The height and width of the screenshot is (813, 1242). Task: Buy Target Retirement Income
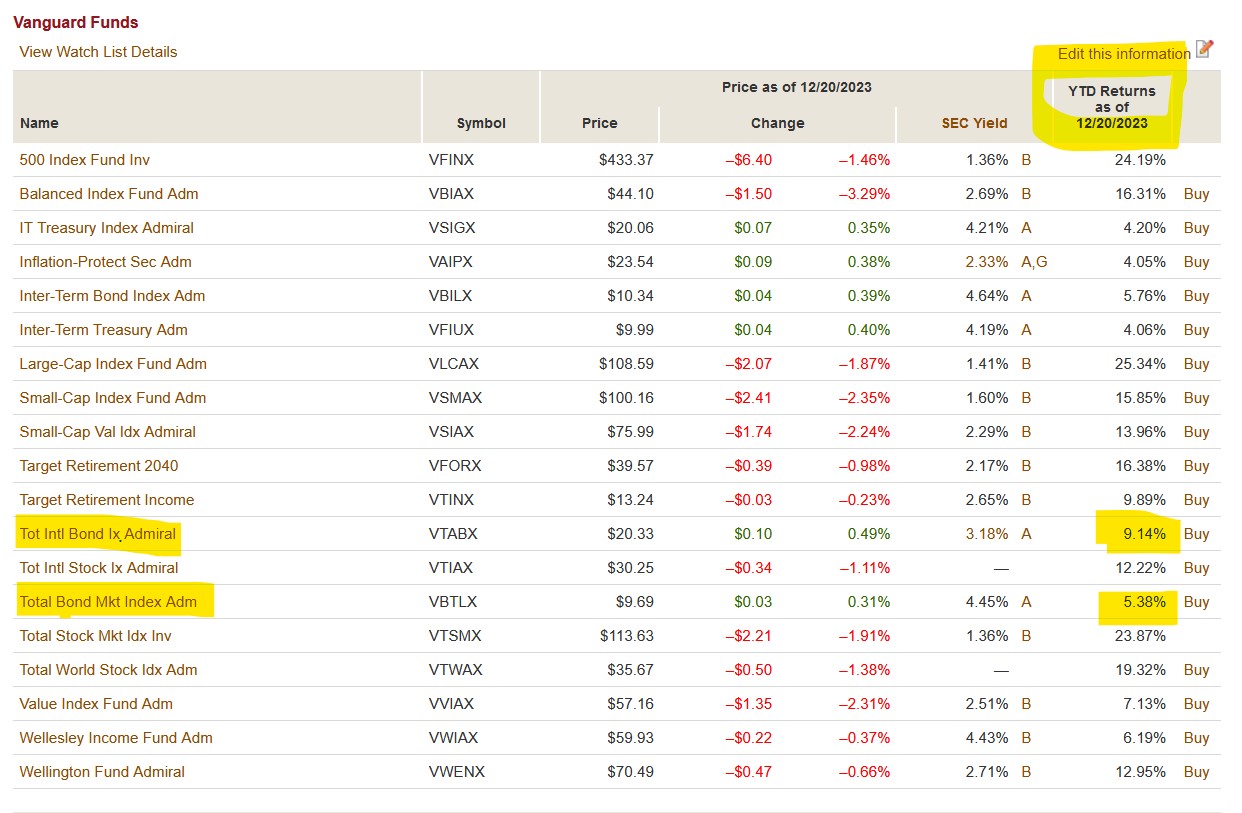coord(1196,500)
